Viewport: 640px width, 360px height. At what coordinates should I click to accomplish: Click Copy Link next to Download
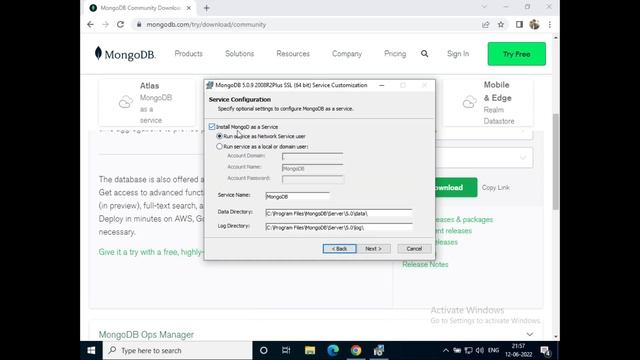[x=496, y=188]
